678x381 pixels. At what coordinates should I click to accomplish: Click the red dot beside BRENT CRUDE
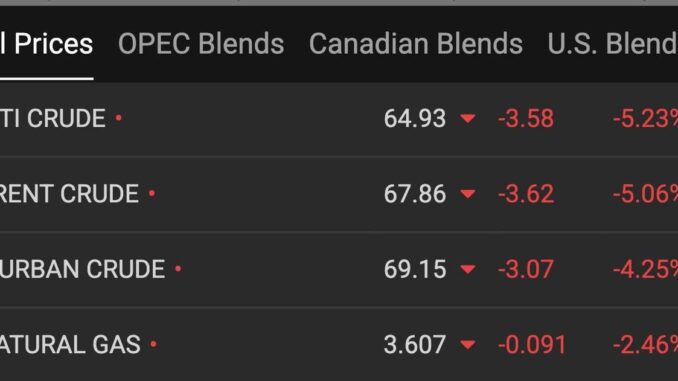[x=152, y=193]
